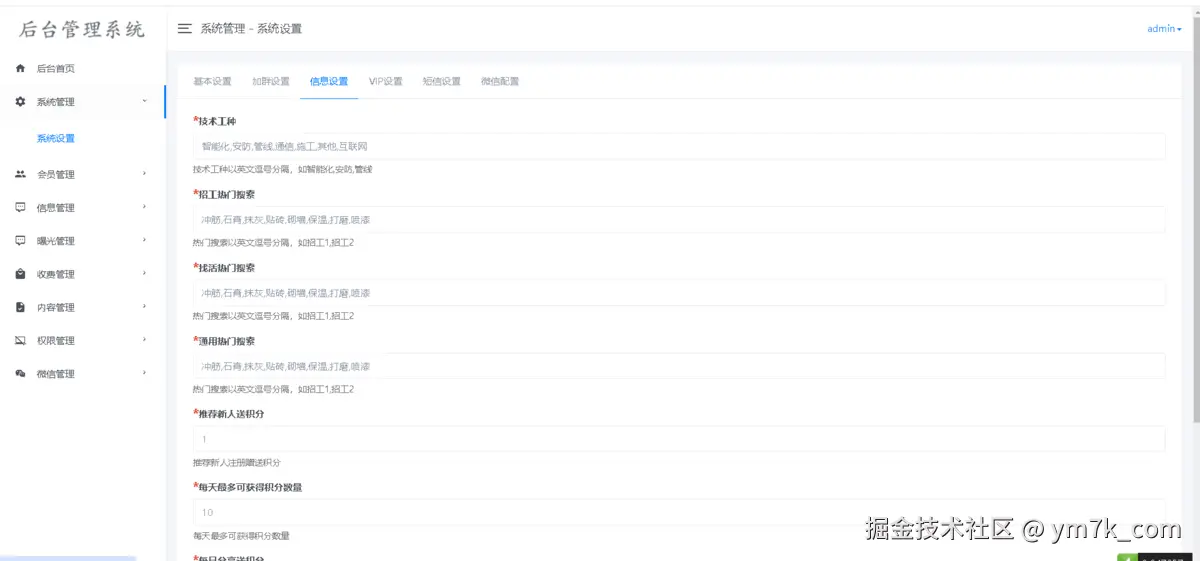Screen dimensions: 1200x561
Task: Click the 后台管理系统 title logo
Action: coord(83,29)
